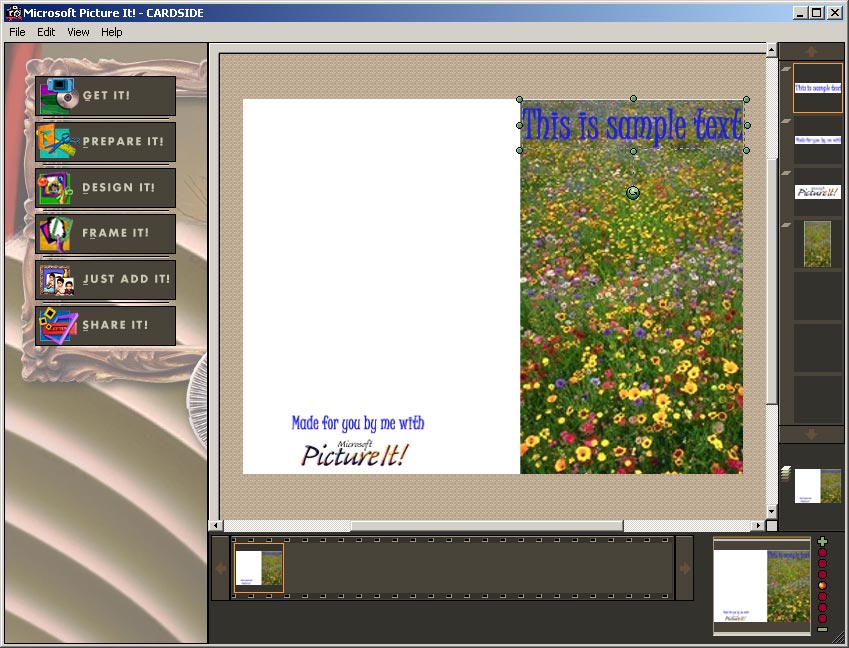
Task: Select the Picture It! logo layer thumbnail
Action: click(x=818, y=192)
